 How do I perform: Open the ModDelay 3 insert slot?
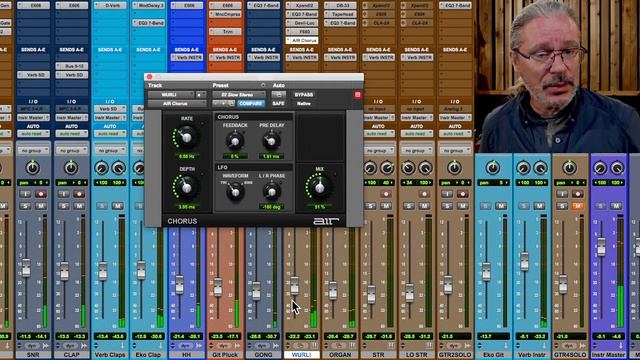[x=148, y=6]
